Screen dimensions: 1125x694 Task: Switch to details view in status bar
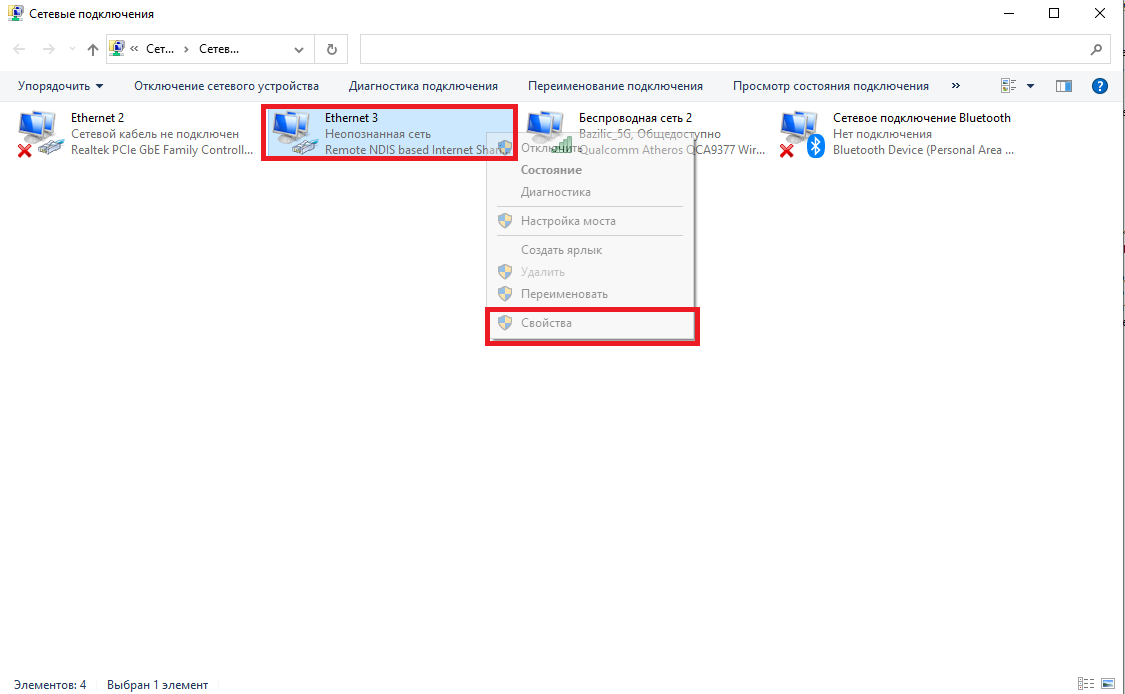(1087, 684)
